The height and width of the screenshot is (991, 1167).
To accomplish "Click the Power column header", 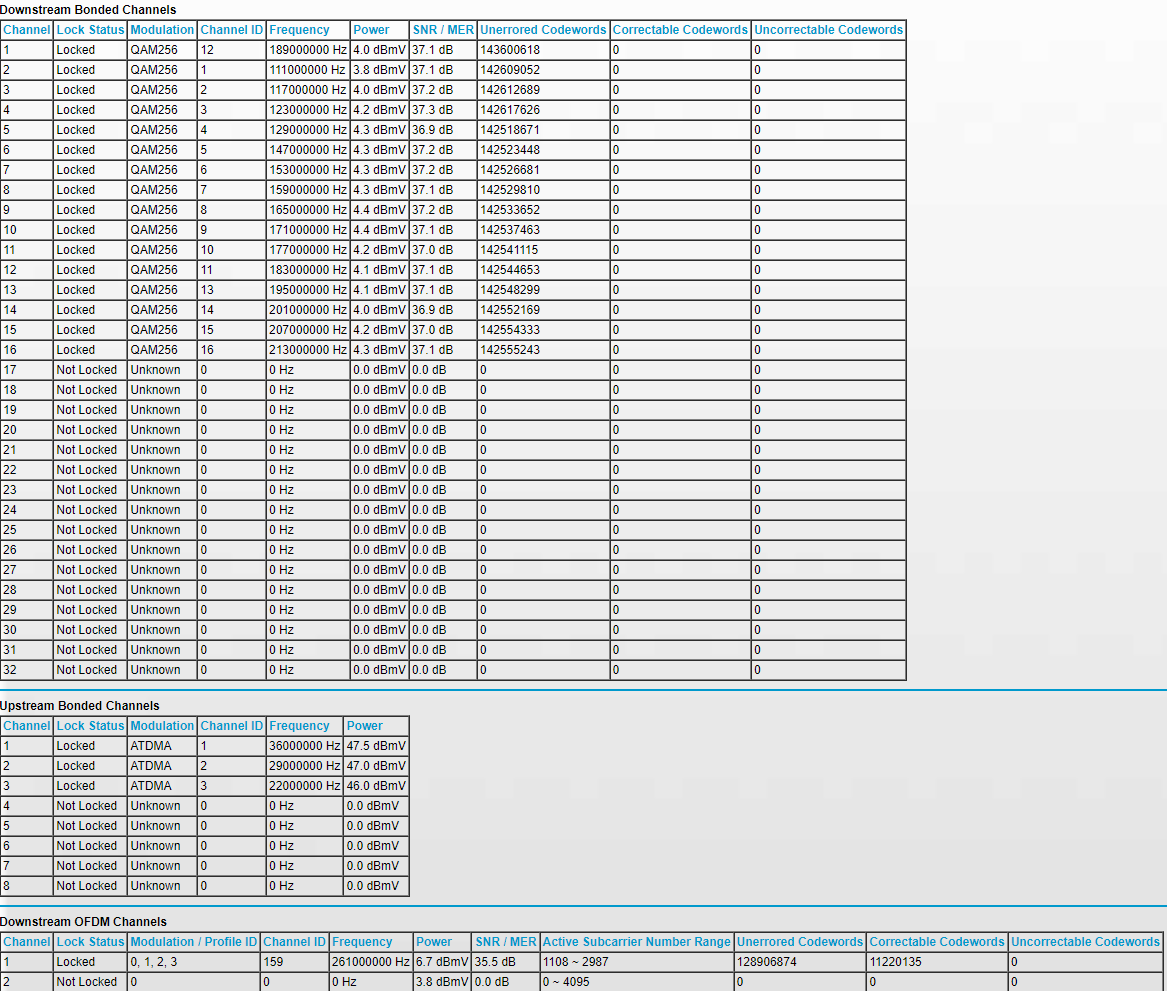I will click(x=369, y=29).
